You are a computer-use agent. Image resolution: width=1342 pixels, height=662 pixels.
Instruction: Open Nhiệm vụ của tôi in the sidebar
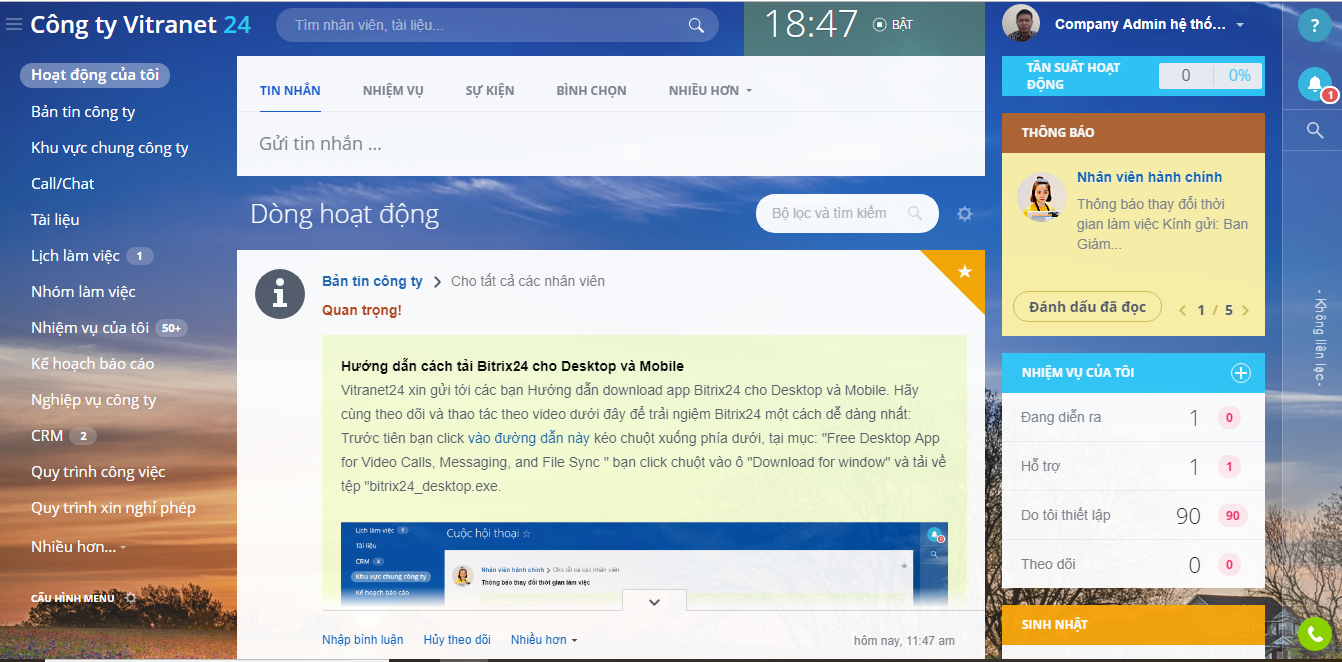point(90,328)
